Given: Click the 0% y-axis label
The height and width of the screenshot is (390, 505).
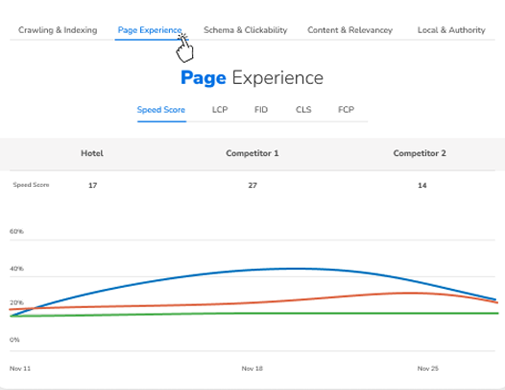Looking at the screenshot, I should pyautogui.click(x=15, y=340).
